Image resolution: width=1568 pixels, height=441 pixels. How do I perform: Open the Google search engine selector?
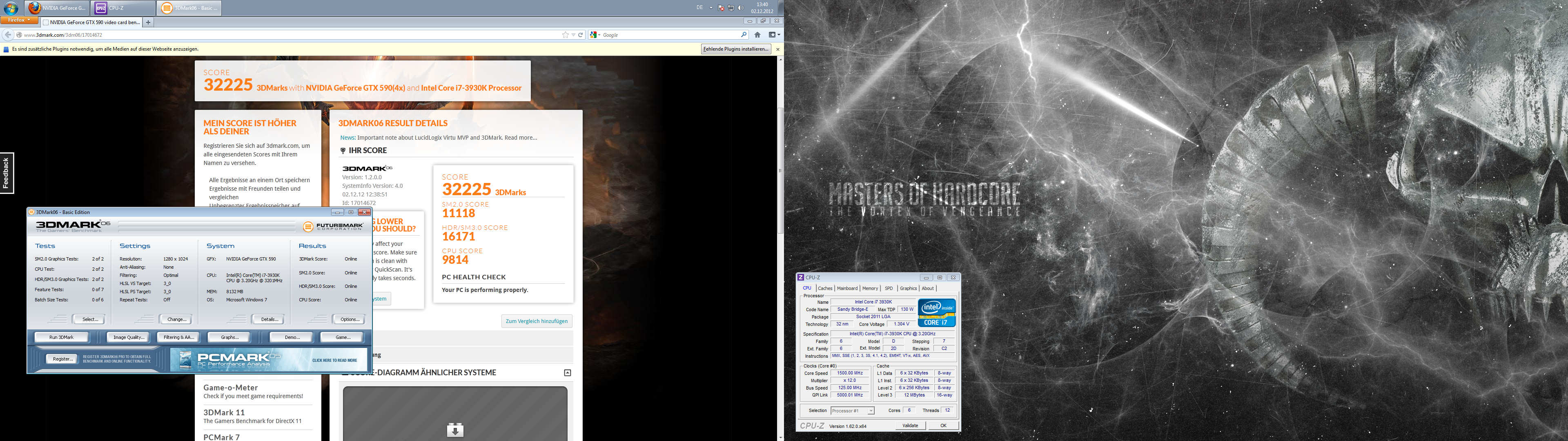[594, 35]
